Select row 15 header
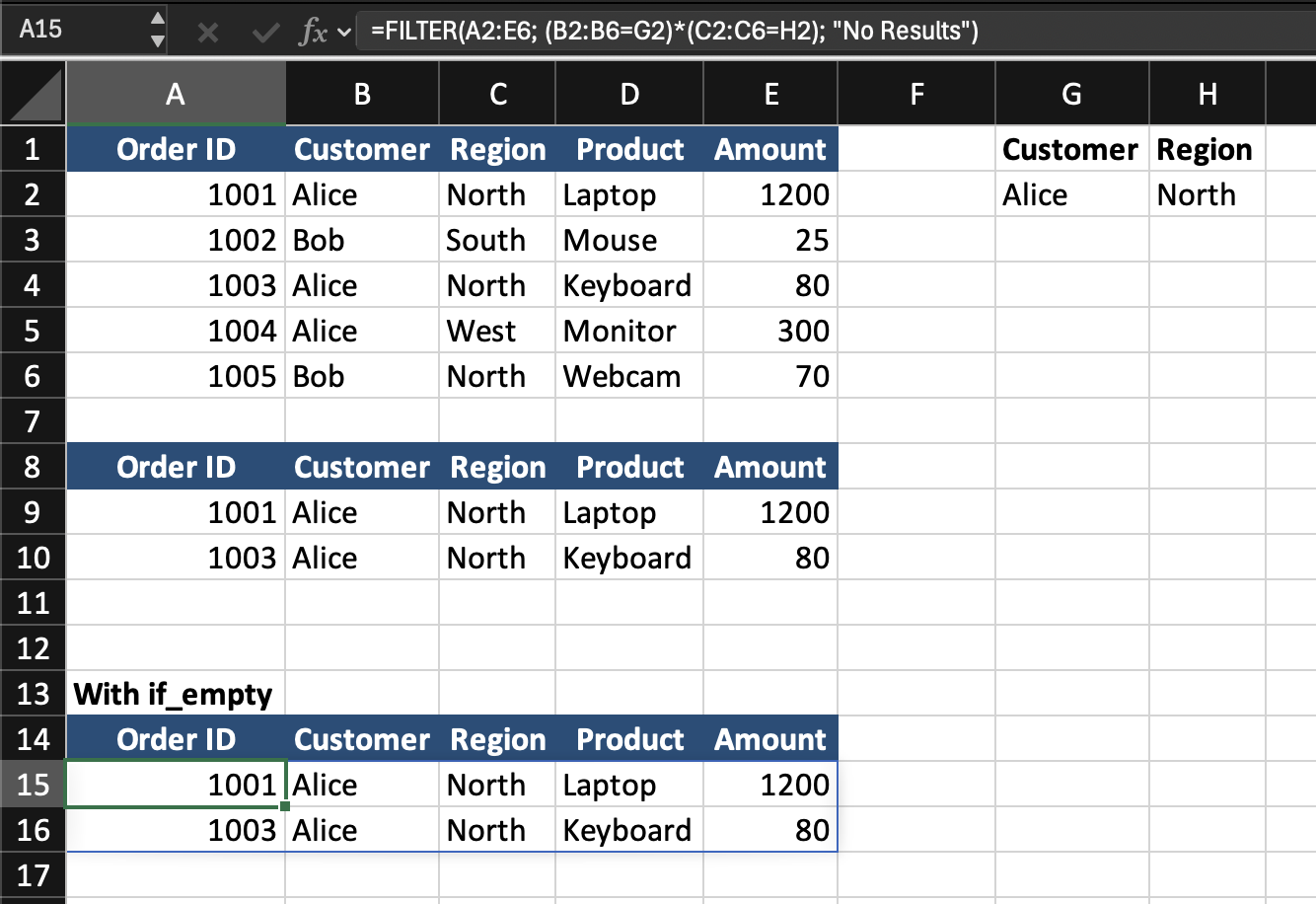This screenshot has height=904, width=1316. click(x=33, y=785)
